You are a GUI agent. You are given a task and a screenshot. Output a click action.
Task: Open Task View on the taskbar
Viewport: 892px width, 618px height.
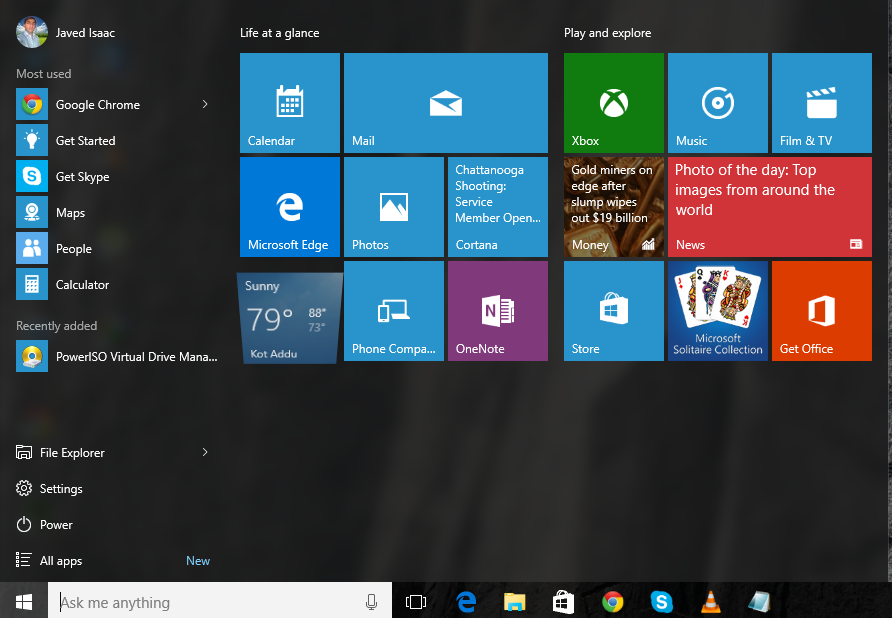(x=416, y=601)
